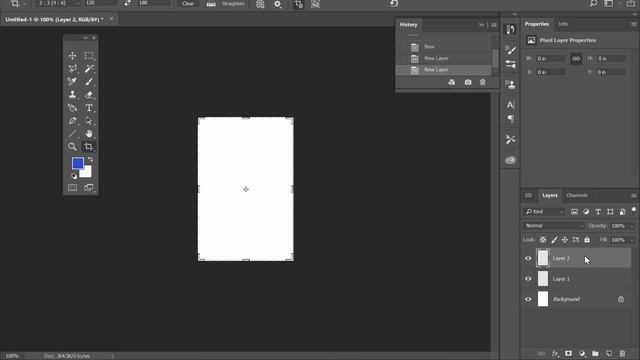Select the Rectangular Marquee tool
Viewport: 640px width, 360px height.
89,56
